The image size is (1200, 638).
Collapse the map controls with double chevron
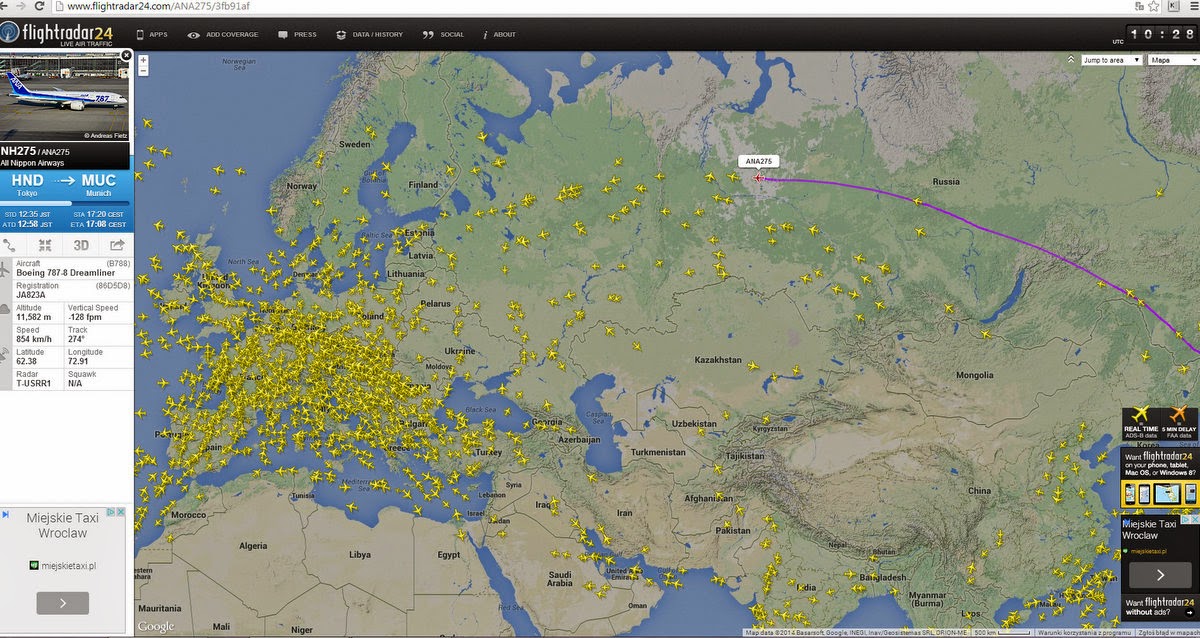(1073, 60)
